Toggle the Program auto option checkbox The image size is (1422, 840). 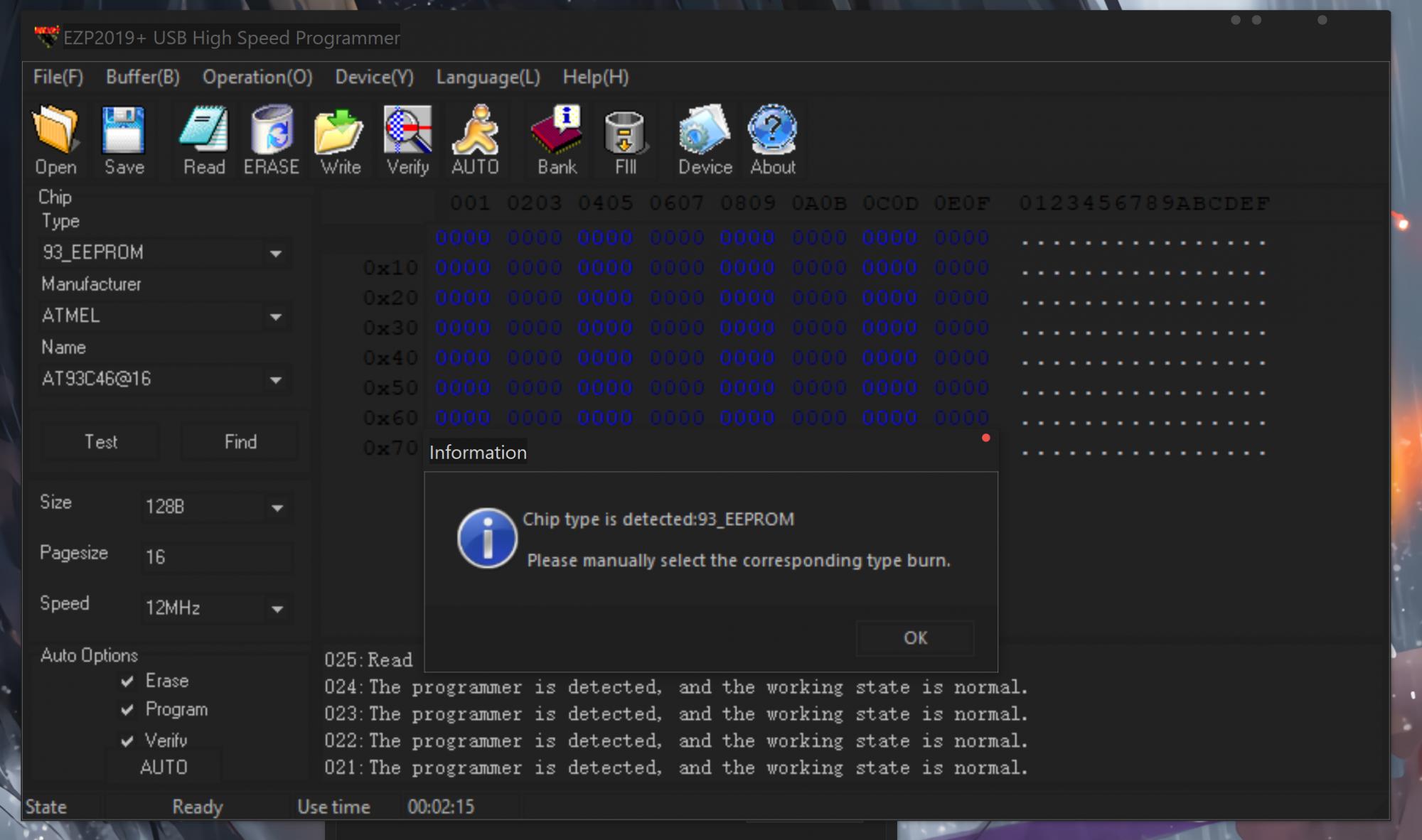(x=127, y=710)
